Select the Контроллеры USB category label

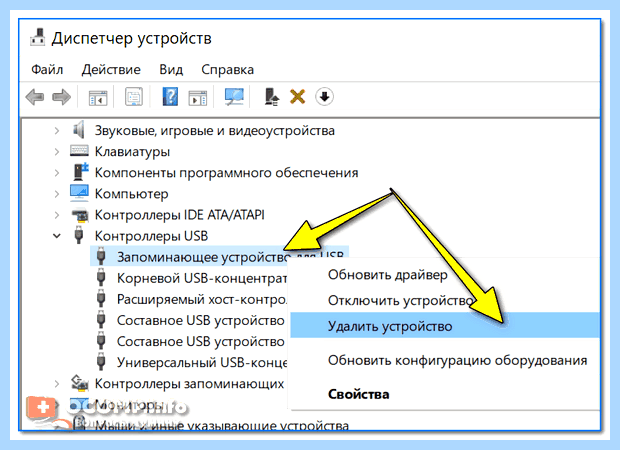coord(151,236)
